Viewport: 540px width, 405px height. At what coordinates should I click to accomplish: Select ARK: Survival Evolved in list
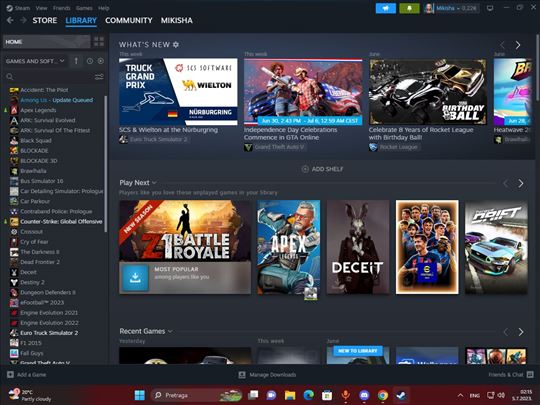click(x=48, y=120)
